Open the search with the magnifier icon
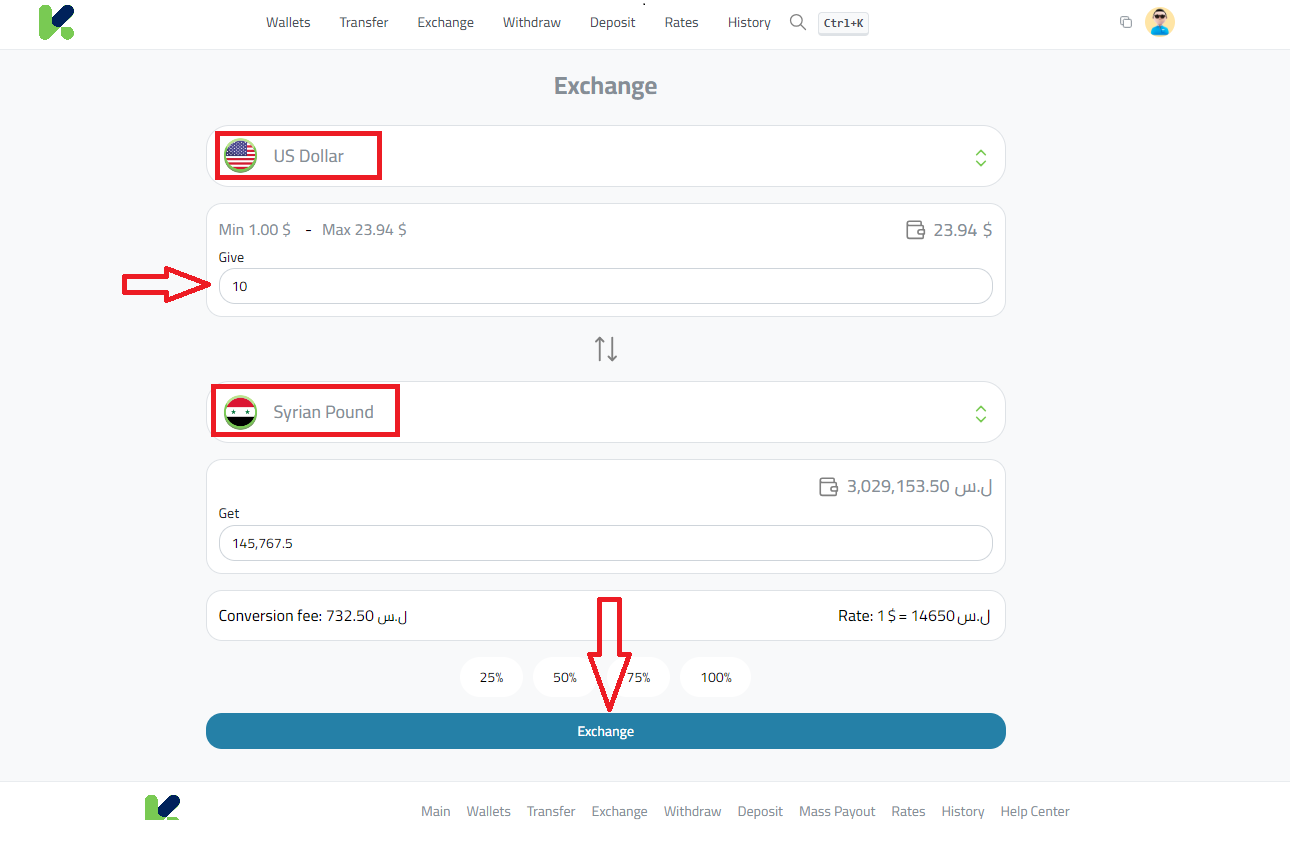The width and height of the screenshot is (1290, 853). click(x=797, y=22)
